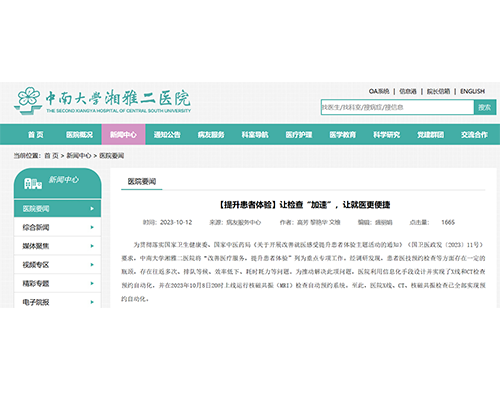Click 新闻中心 in the breadcrumb path

point(79,156)
